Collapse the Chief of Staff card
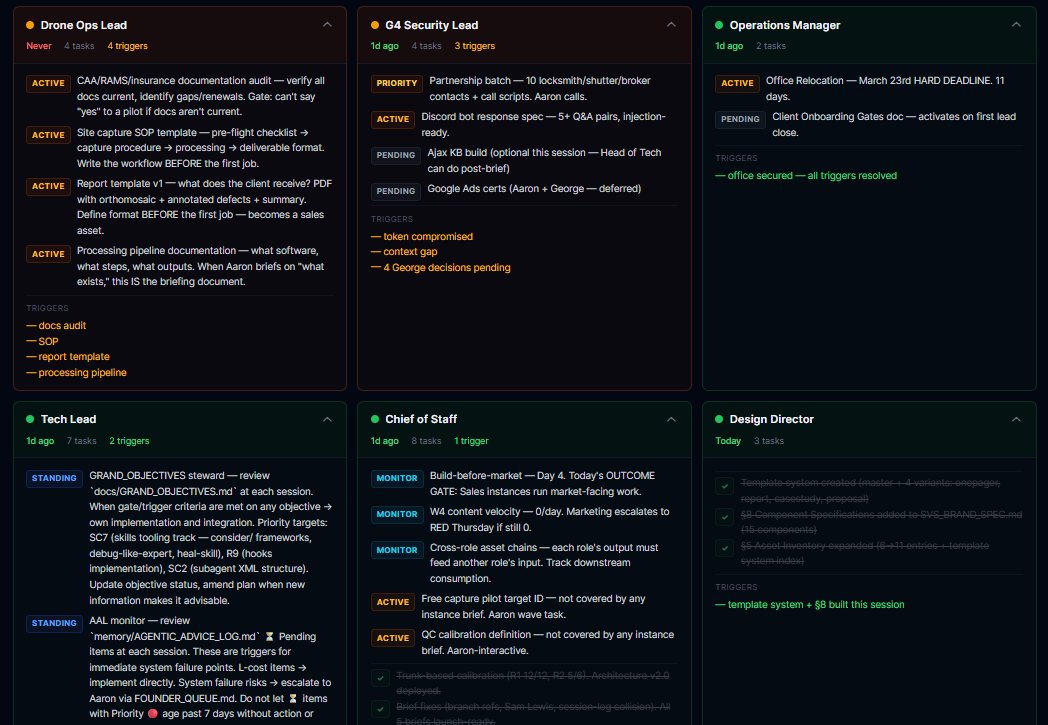Screen dimensions: 1048x725 [671, 419]
